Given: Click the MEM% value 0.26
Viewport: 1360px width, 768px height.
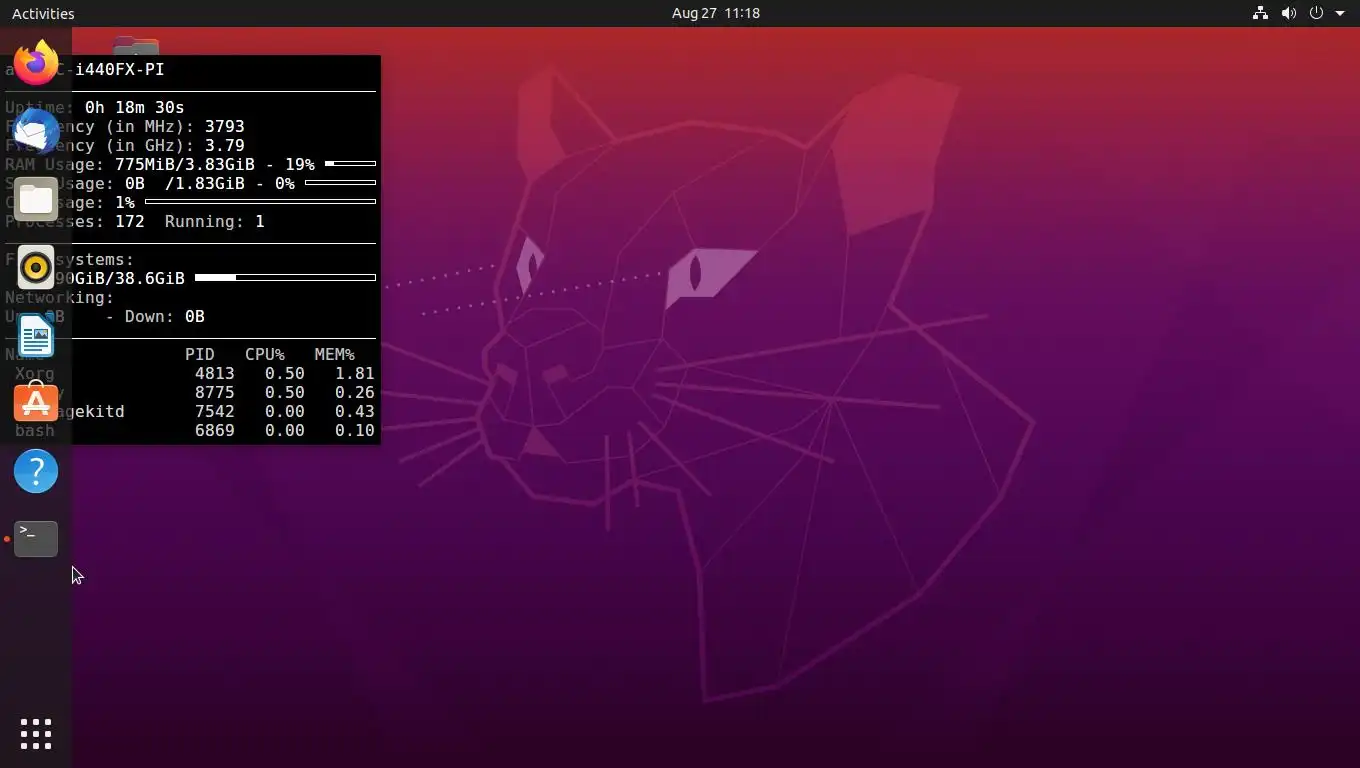Looking at the screenshot, I should point(355,392).
